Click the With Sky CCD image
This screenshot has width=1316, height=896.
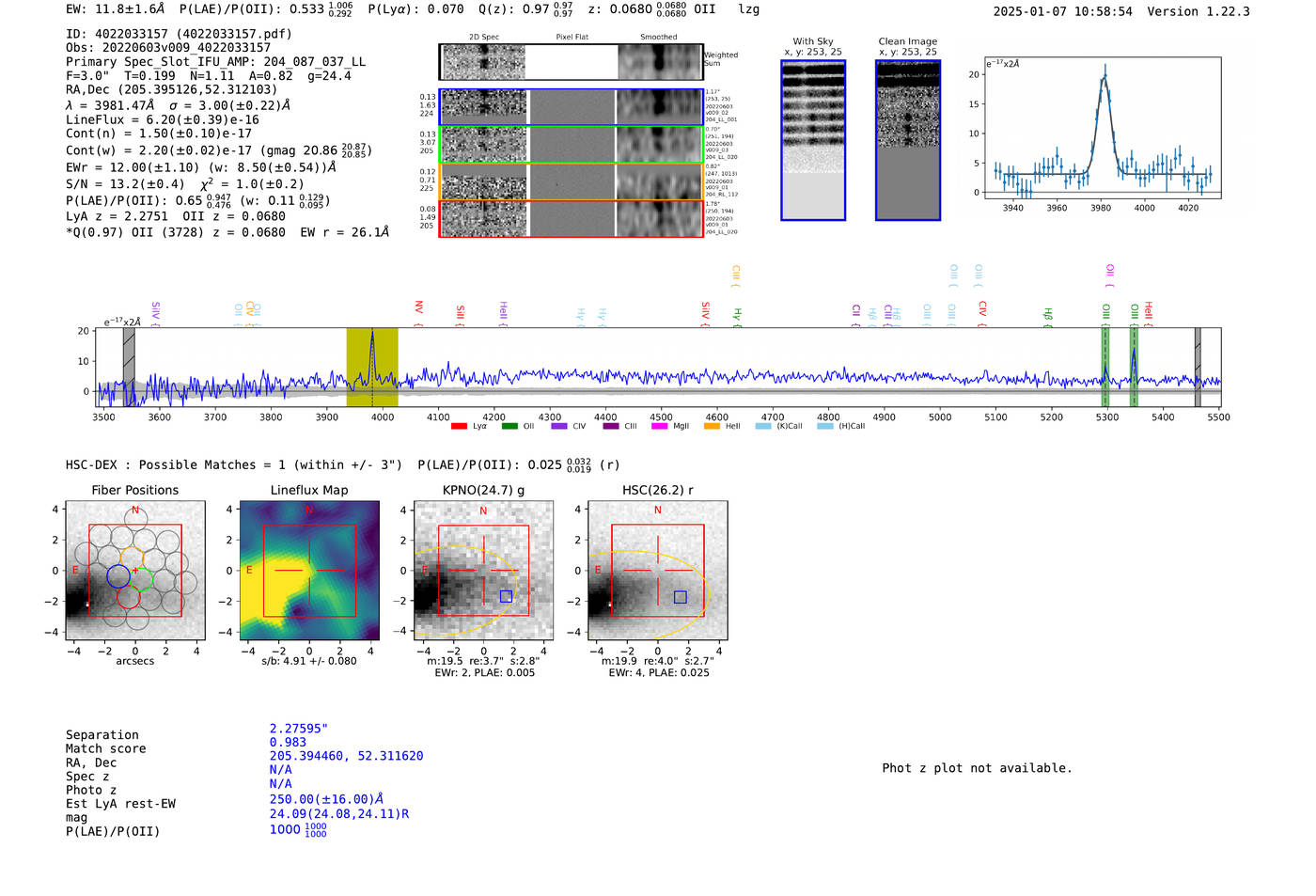(x=813, y=140)
